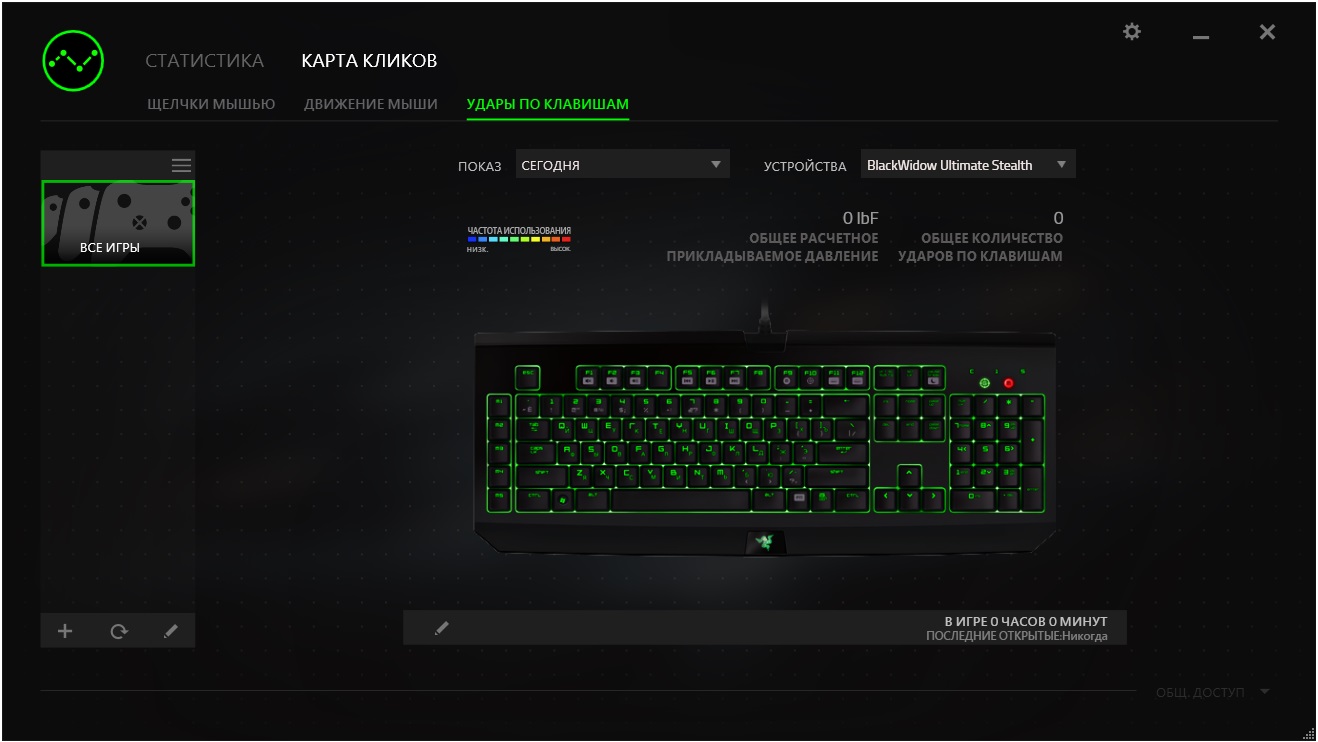Image resolution: width=1318 pixels, height=742 pixels.
Task: Click the usage frequency color scale
Action: (x=519, y=240)
